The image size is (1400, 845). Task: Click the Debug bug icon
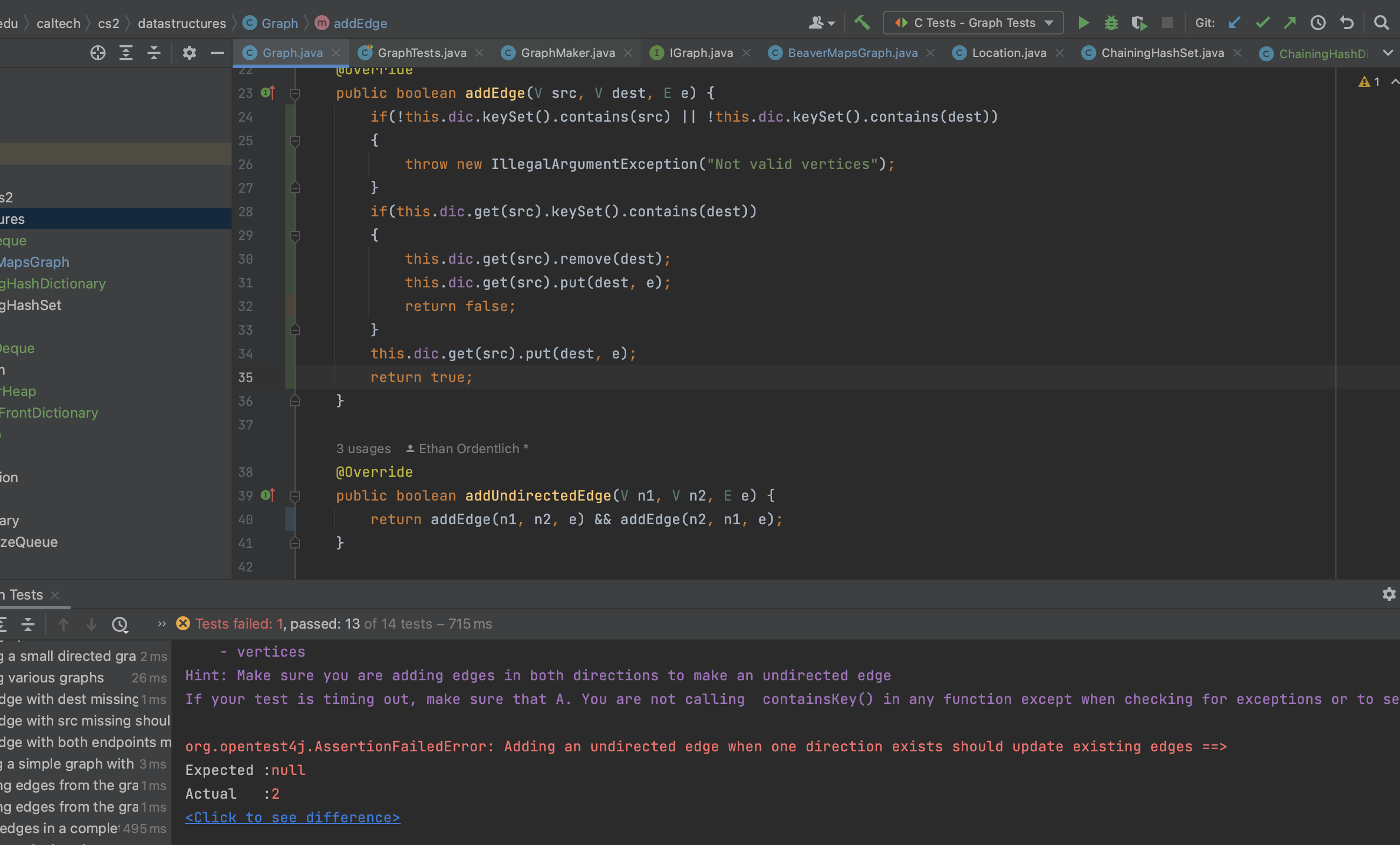(1111, 23)
